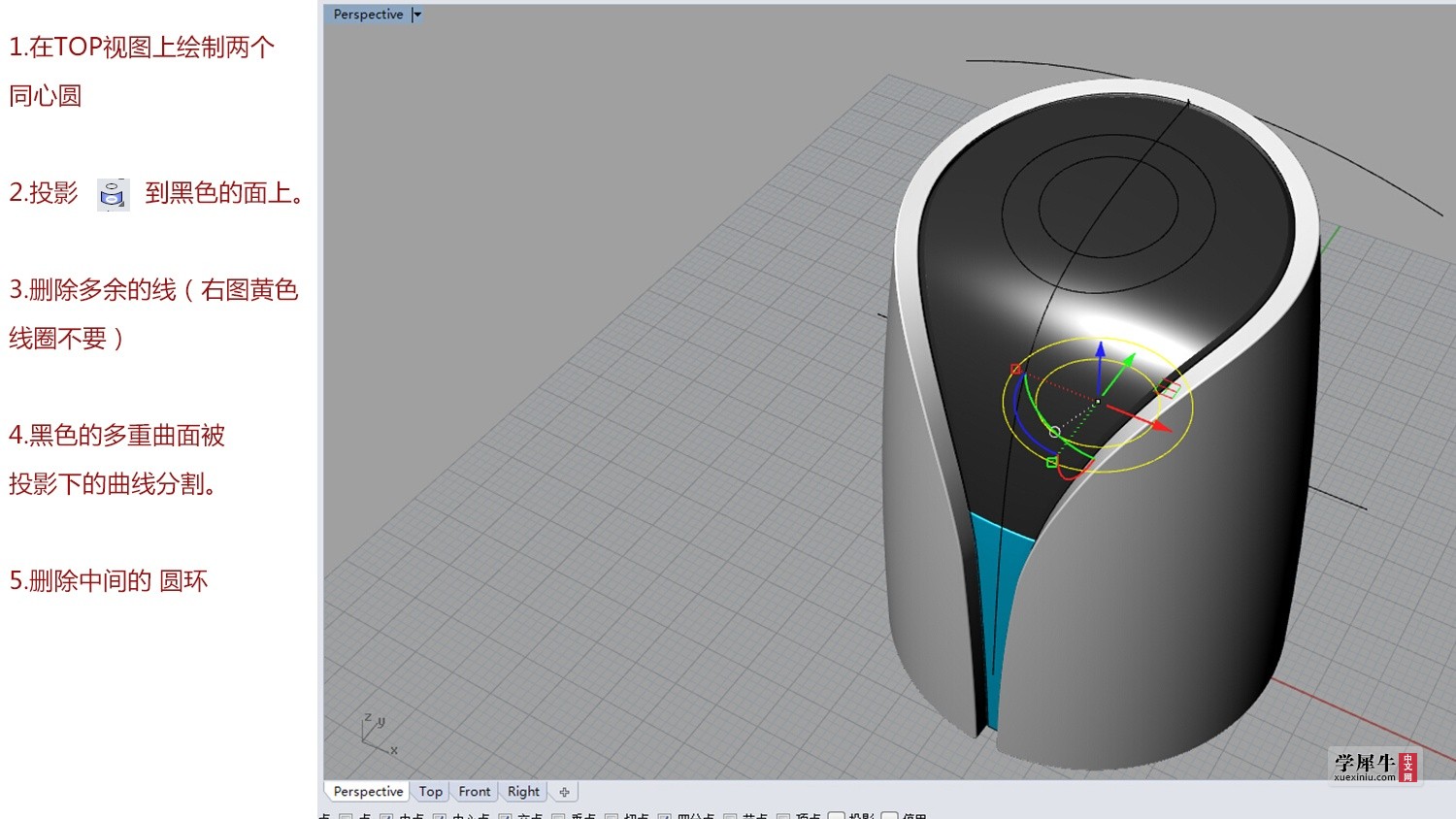
Task: Toggle the 投影 osnap checkbox
Action: (x=836, y=816)
